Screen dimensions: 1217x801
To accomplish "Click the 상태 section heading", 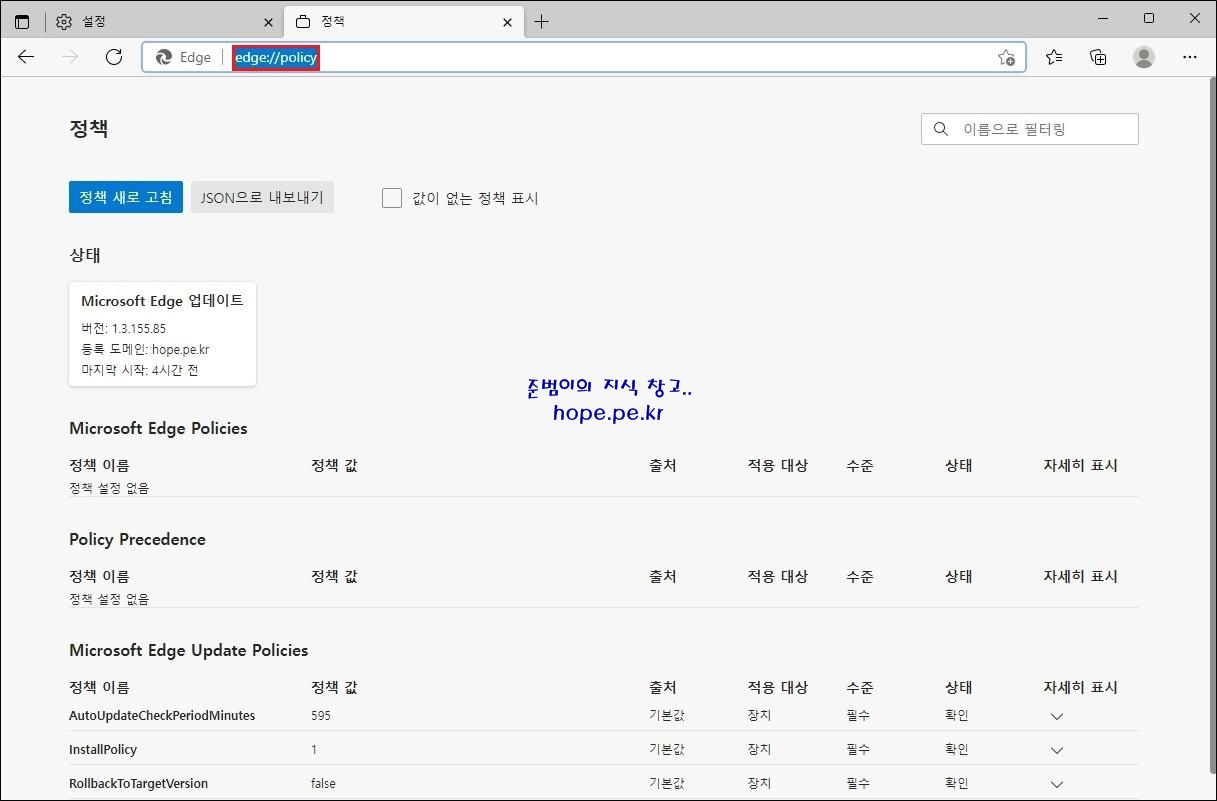I will [x=85, y=255].
